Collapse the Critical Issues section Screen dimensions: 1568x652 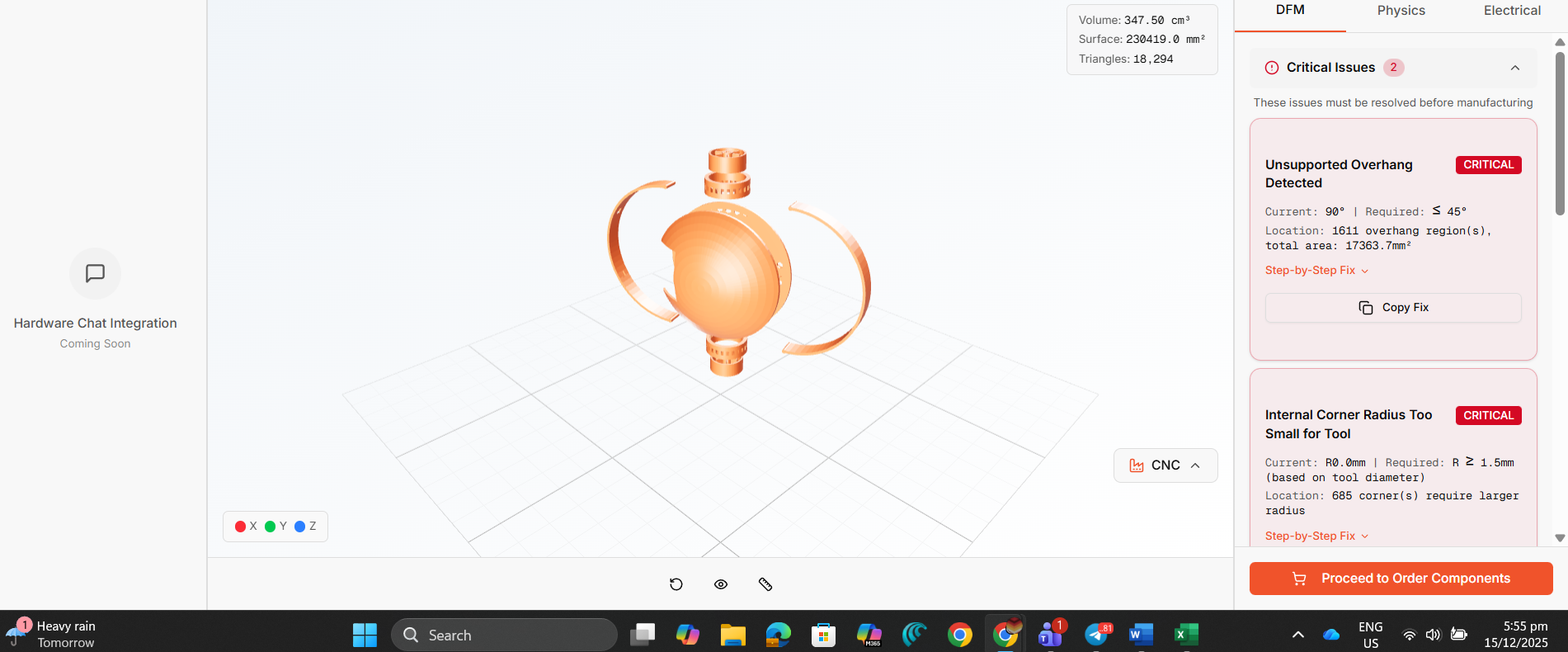1514,68
